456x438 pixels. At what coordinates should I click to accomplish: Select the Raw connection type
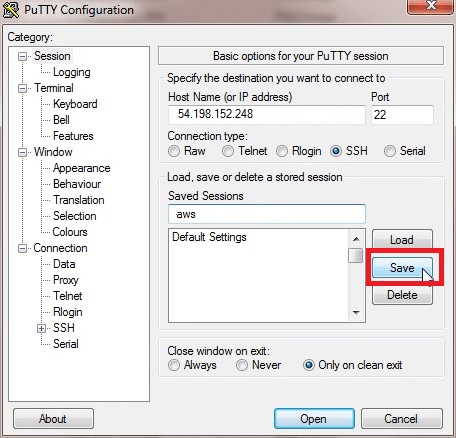[x=174, y=151]
